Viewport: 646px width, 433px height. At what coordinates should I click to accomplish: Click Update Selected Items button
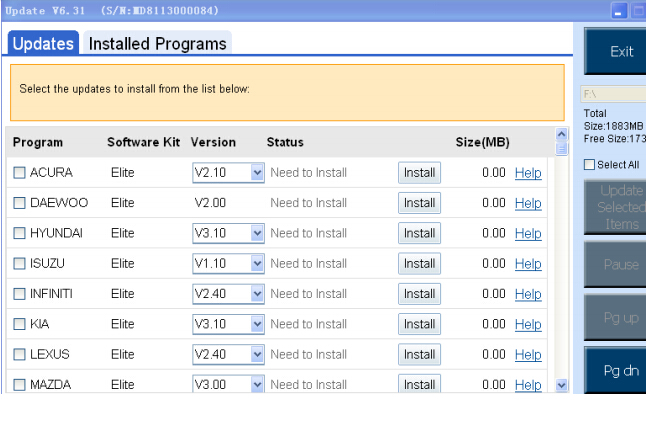click(616, 207)
